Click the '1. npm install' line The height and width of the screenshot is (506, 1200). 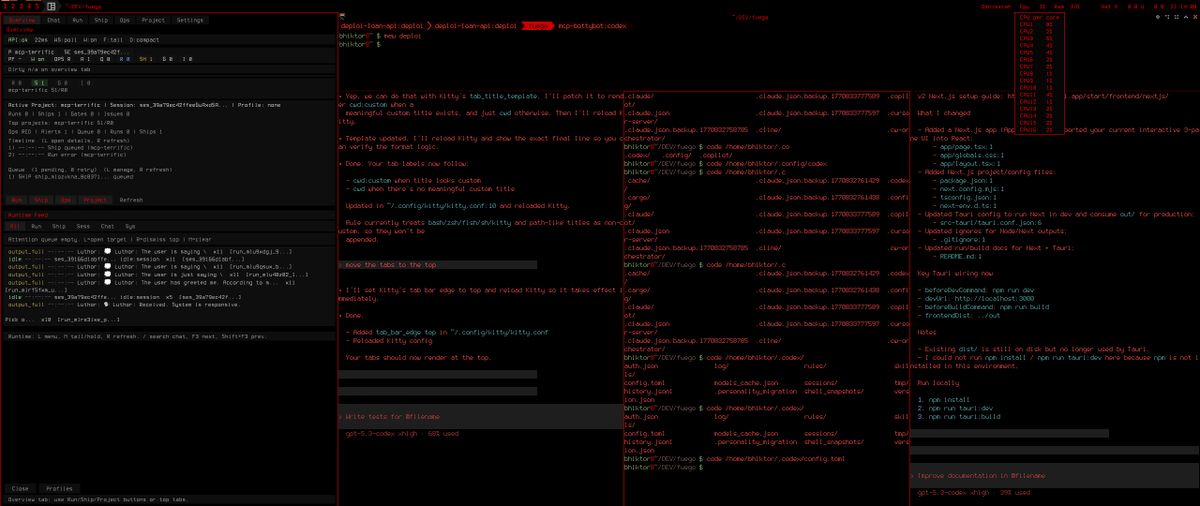click(x=945, y=402)
